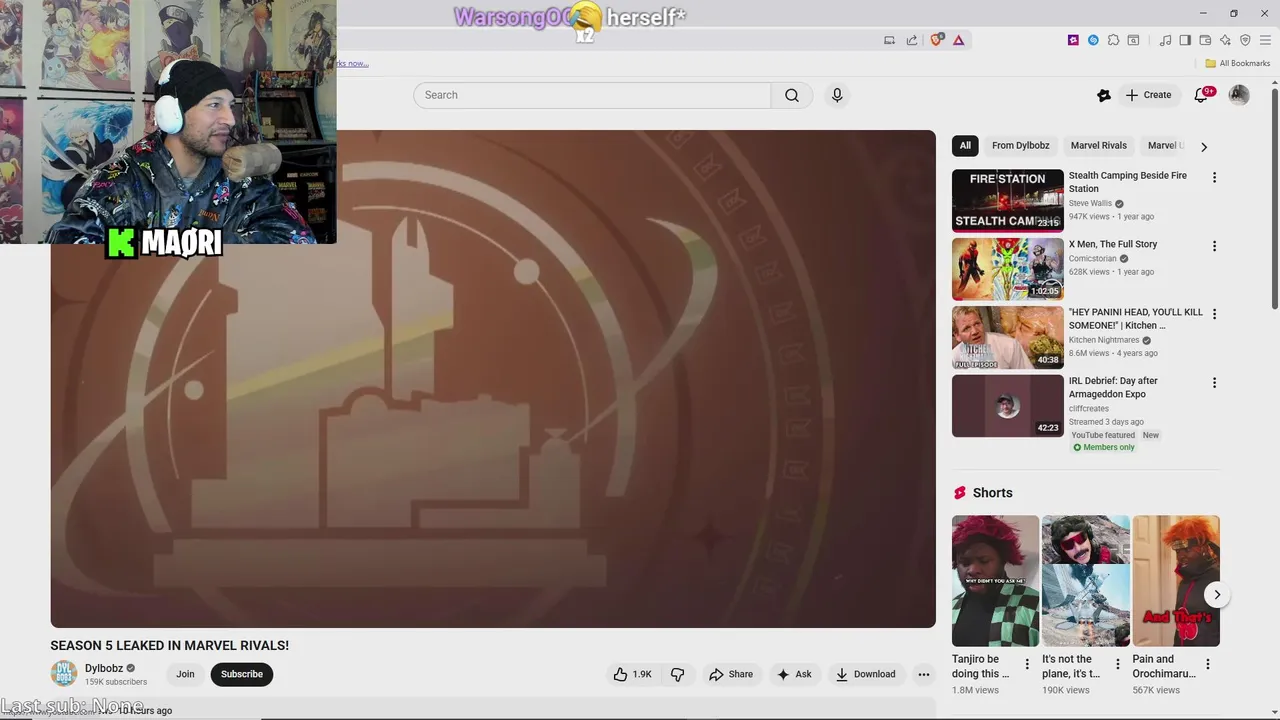Open options for Kitchen Nightmares video
The height and width of the screenshot is (720, 1280).
click(x=1214, y=314)
